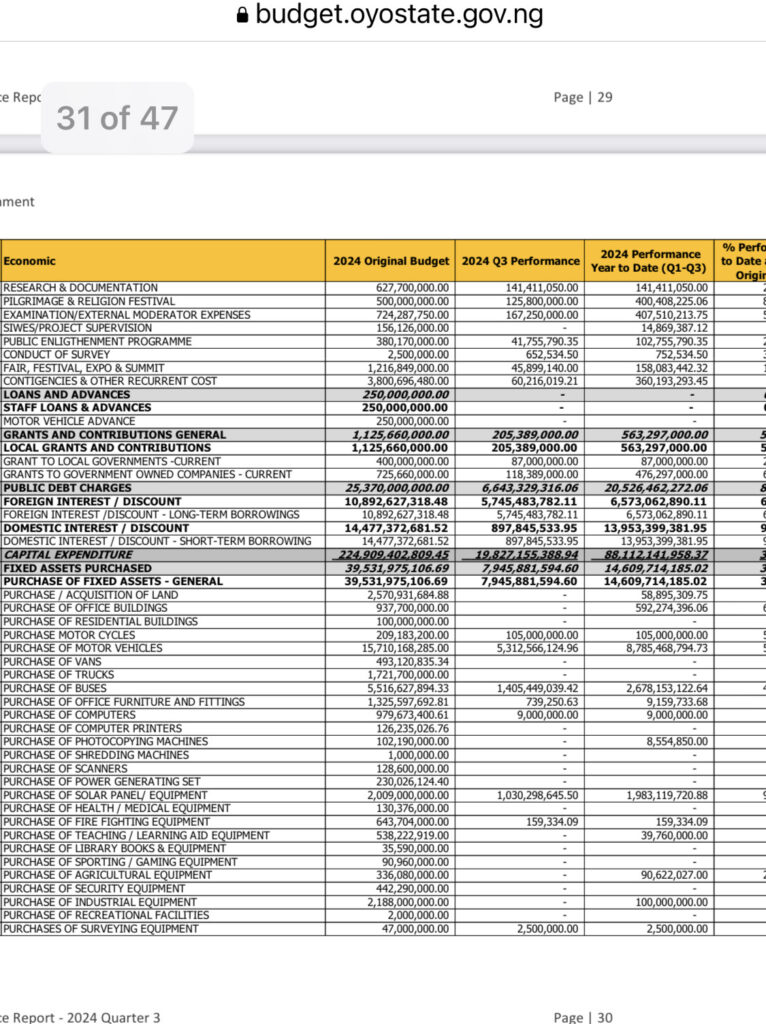The width and height of the screenshot is (766, 1024).
Task: Select 'LOANS AND ADVANCES' heading row
Action: 67,394
